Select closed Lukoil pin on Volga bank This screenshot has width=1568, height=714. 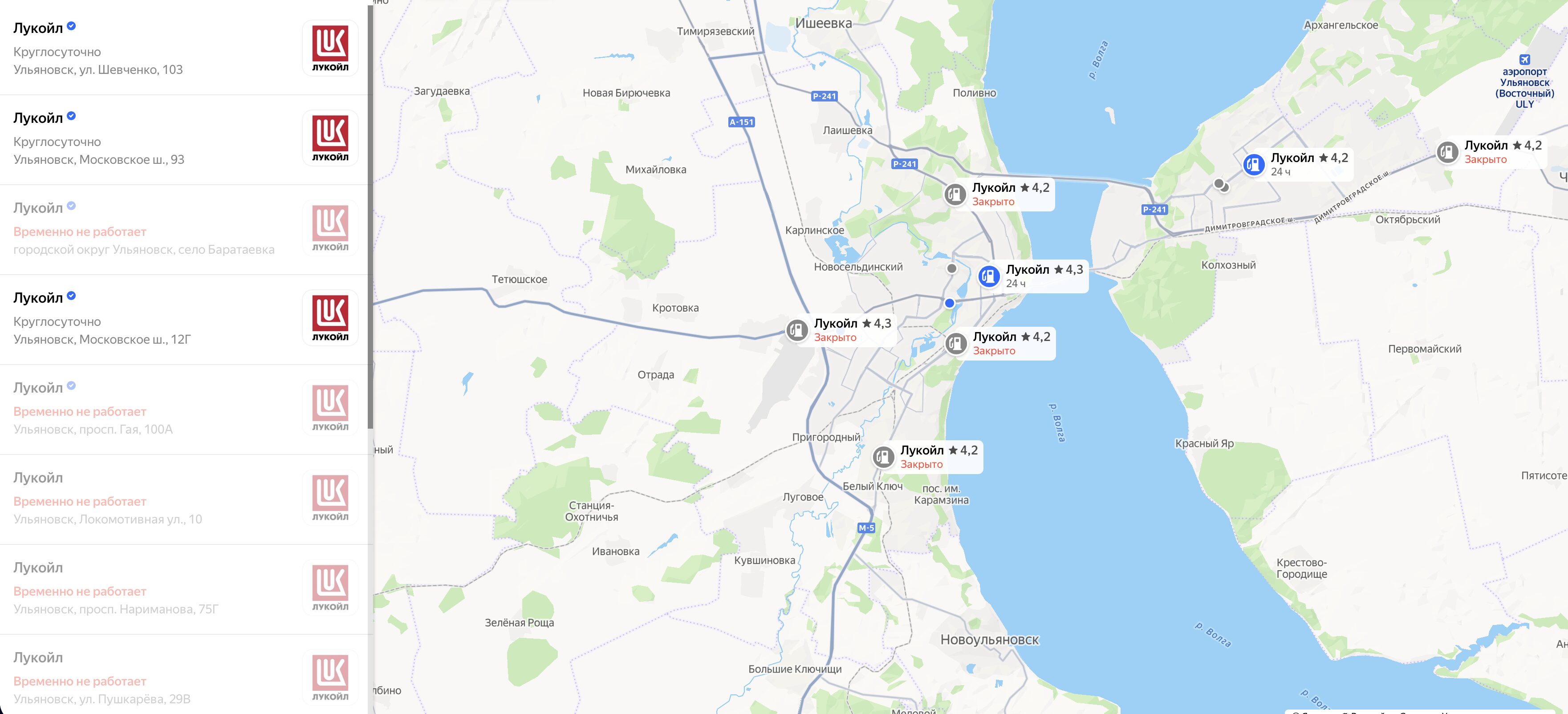tap(956, 344)
